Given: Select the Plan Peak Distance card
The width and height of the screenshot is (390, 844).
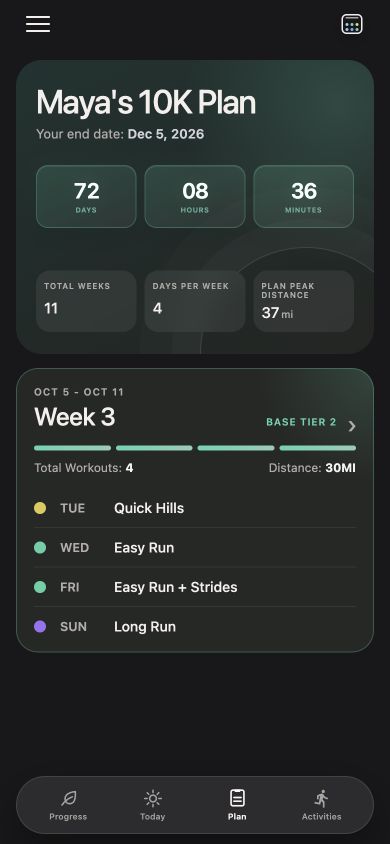Looking at the screenshot, I should (303, 301).
